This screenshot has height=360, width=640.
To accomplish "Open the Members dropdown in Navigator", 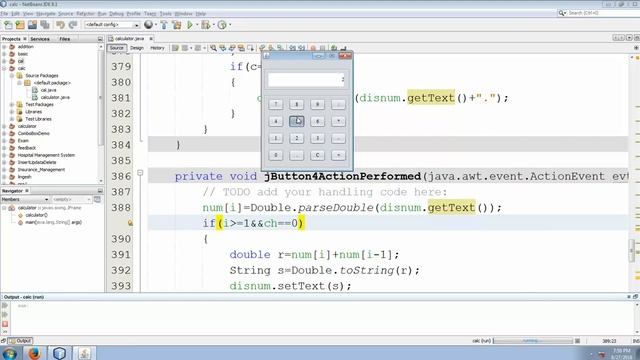I will coord(25,199).
